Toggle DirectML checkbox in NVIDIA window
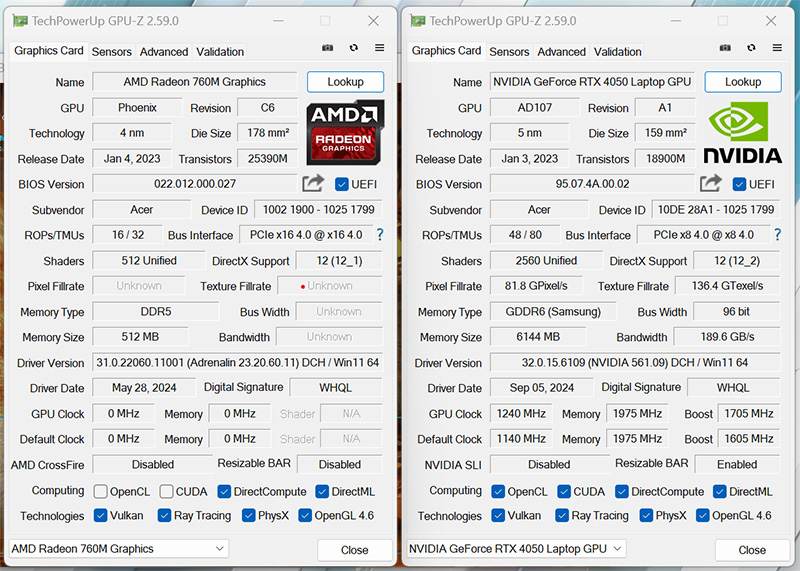This screenshot has width=800, height=571. click(719, 491)
